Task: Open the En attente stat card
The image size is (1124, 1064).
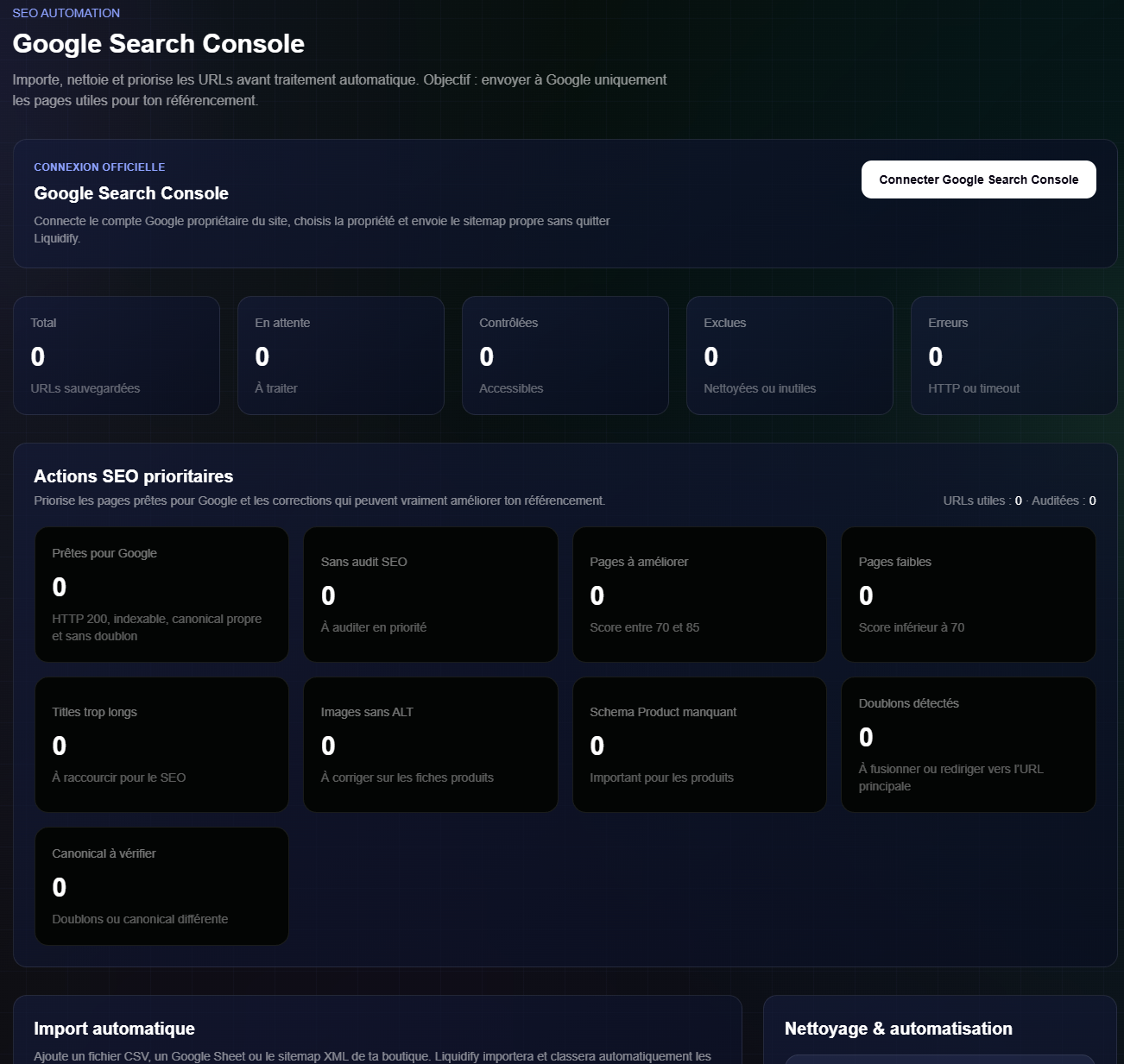Action: point(341,356)
